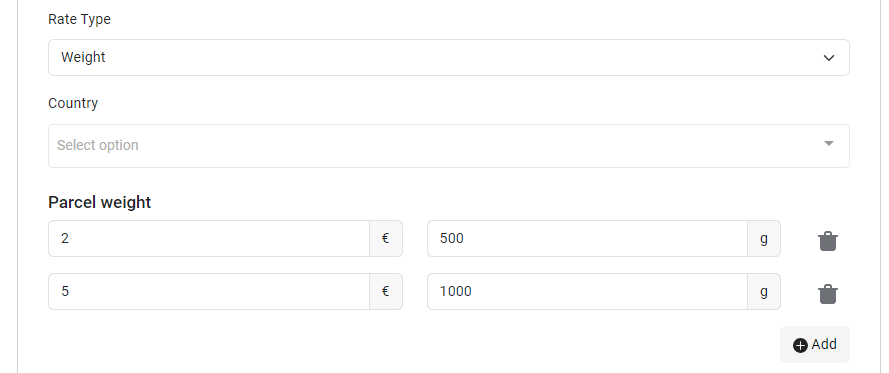This screenshot has width=889, height=373.
Task: Click the Rate Type label
Action: [x=79, y=19]
